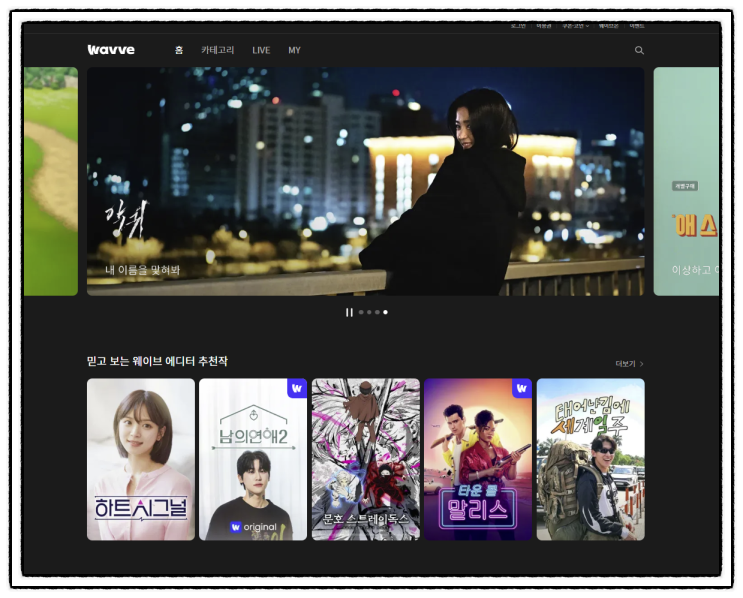Open the 홈 tab

179,50
